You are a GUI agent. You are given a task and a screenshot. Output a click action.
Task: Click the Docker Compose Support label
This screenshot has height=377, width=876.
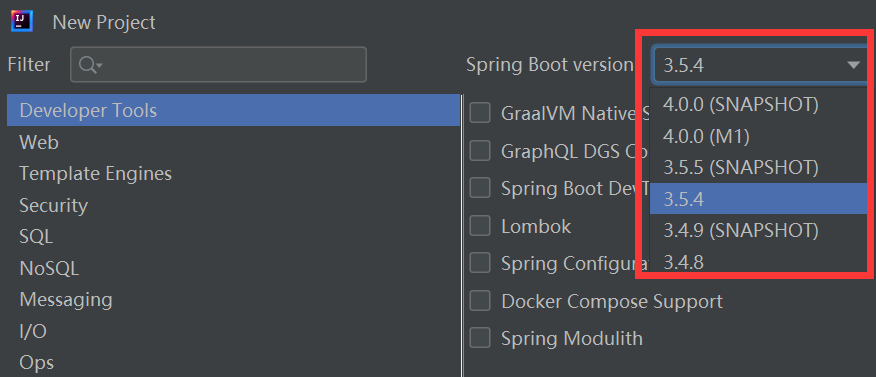click(612, 302)
